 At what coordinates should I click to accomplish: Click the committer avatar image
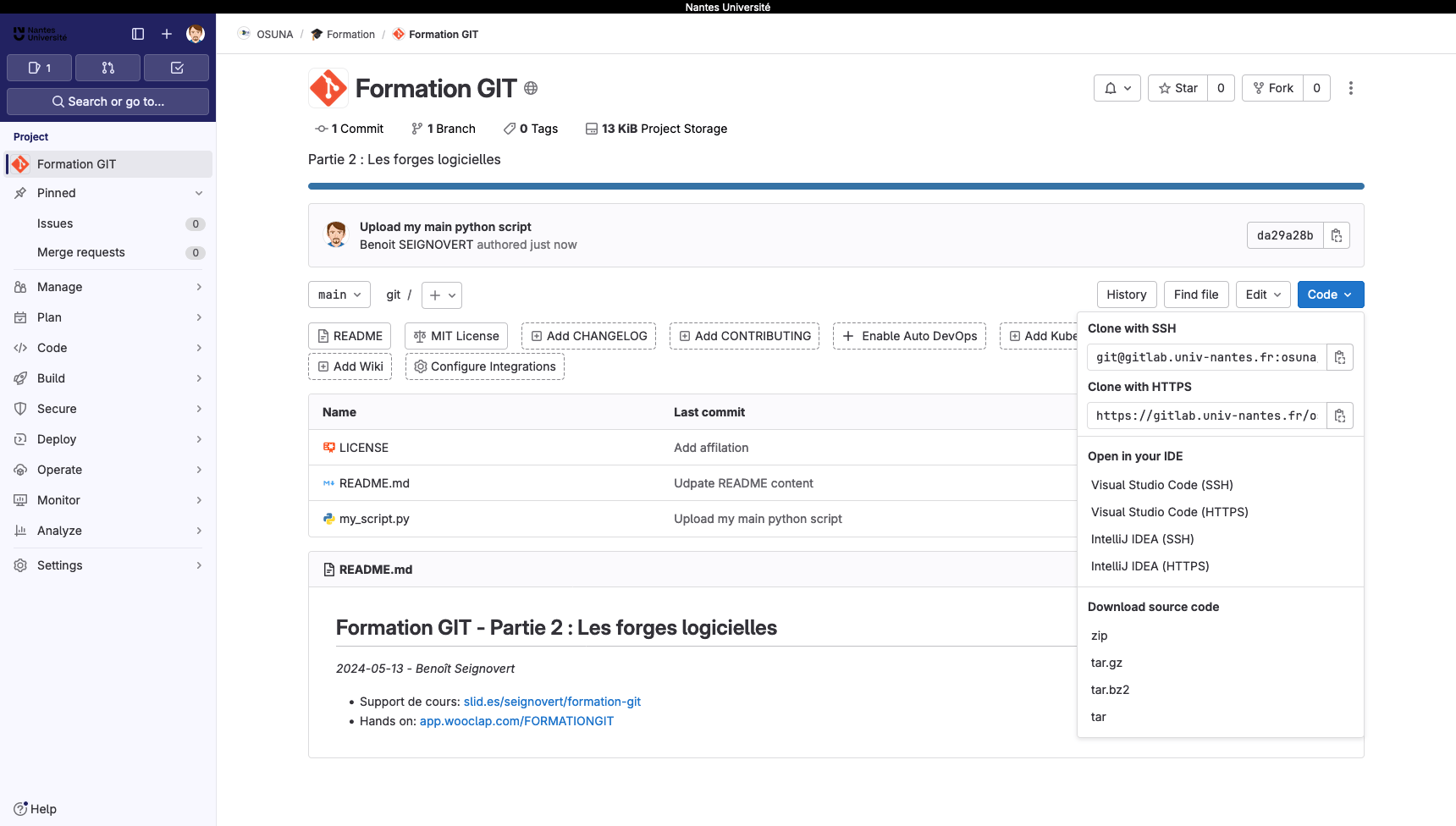click(336, 234)
